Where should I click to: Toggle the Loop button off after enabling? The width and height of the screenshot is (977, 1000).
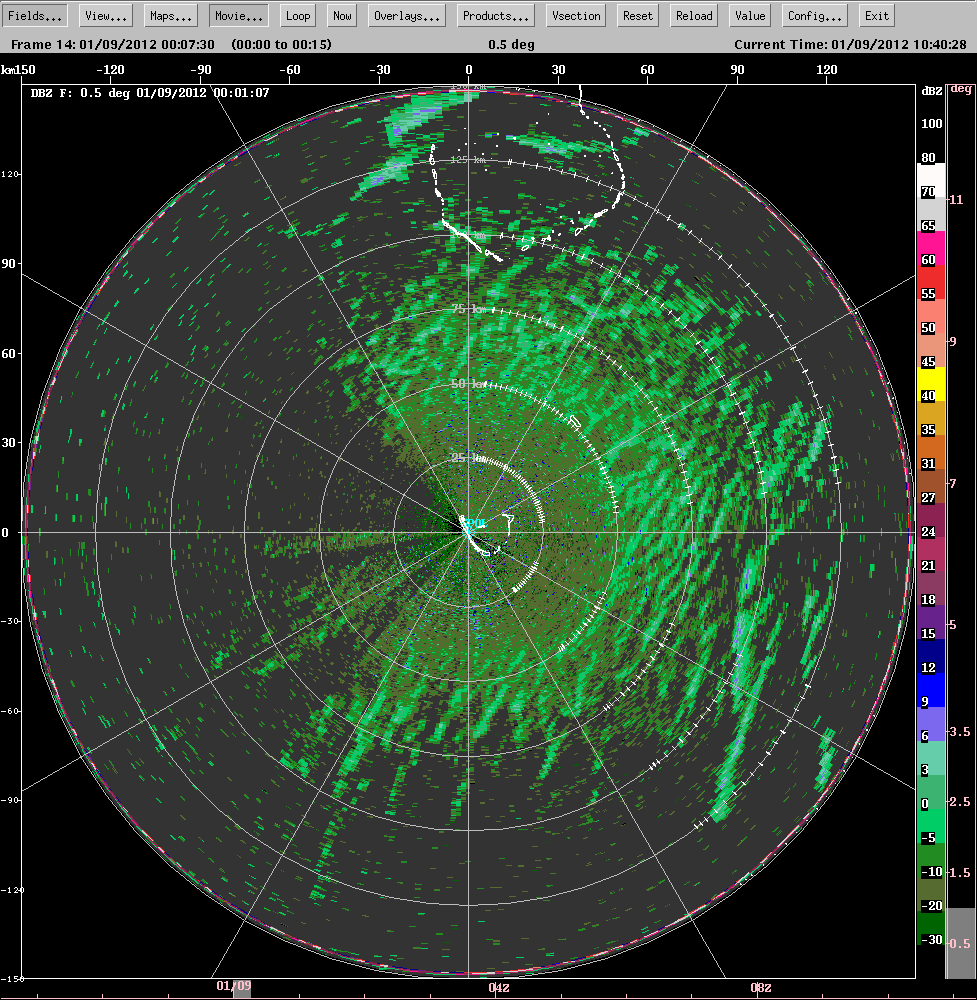tap(297, 15)
